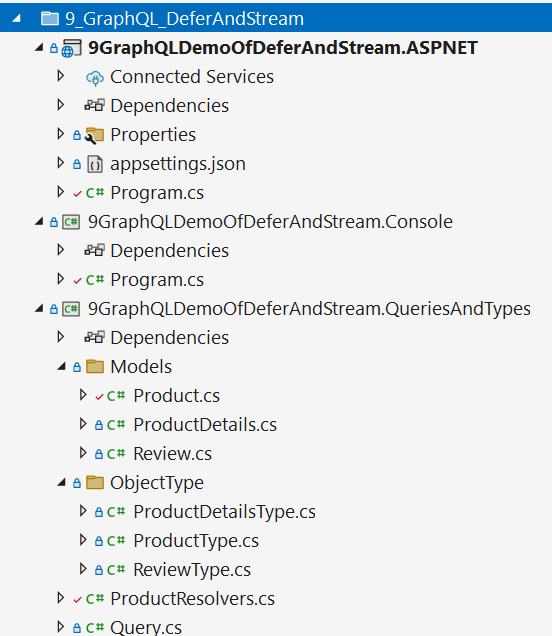Viewport: 552px width, 636px height.
Task: Click the Console project C# icon
Action: click(x=71, y=222)
